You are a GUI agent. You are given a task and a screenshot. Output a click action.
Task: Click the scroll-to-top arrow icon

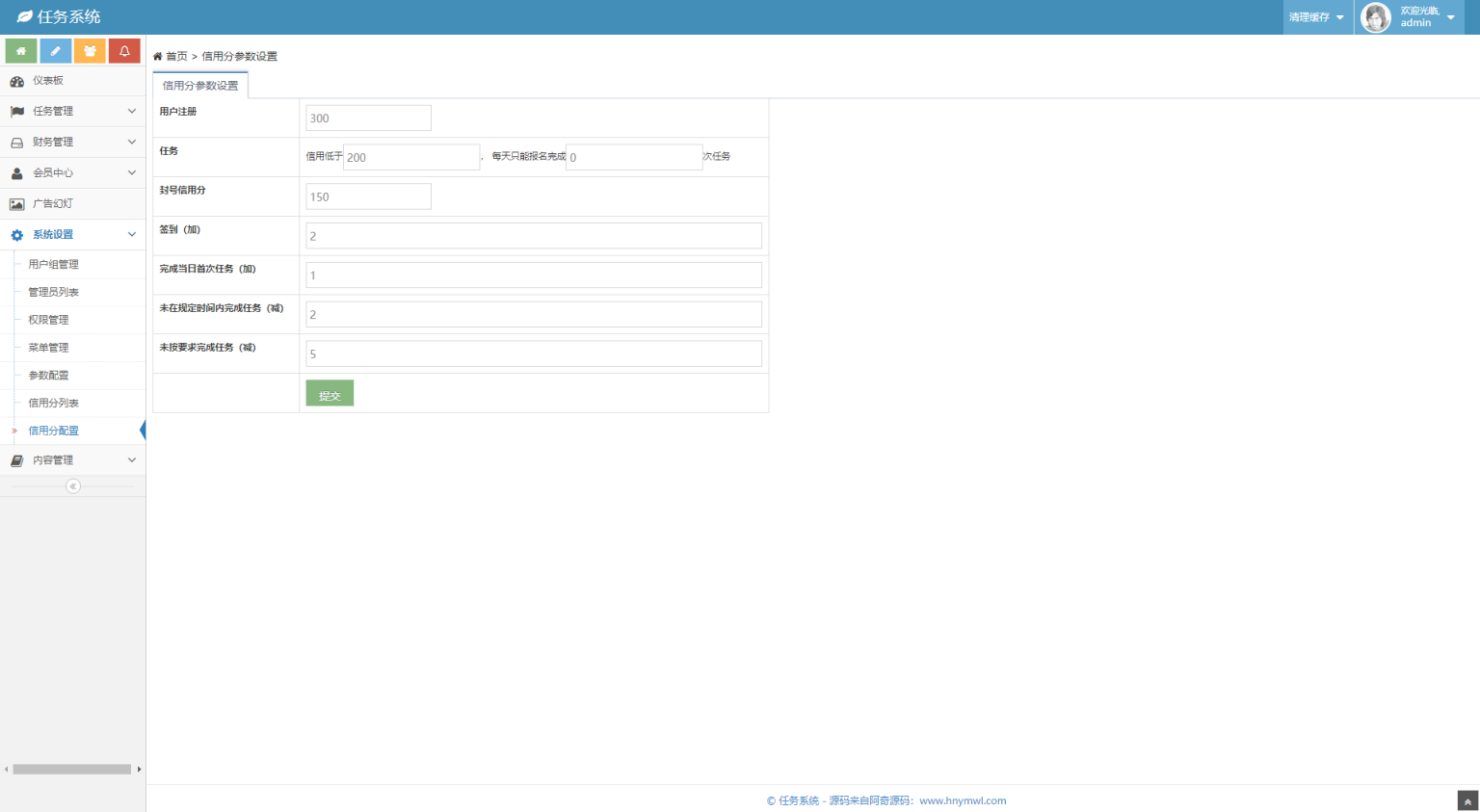pos(1467,801)
